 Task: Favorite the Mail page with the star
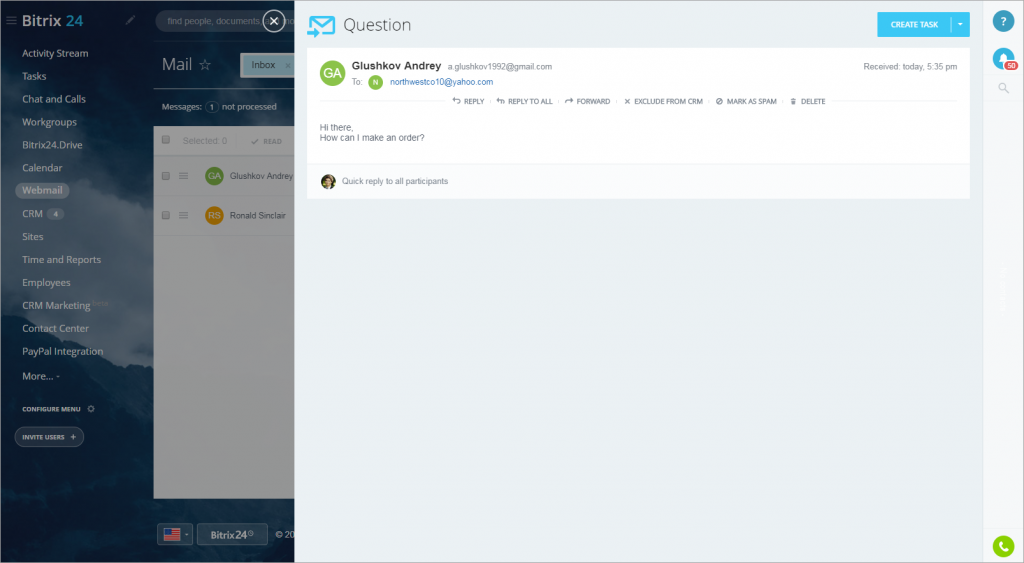point(205,65)
